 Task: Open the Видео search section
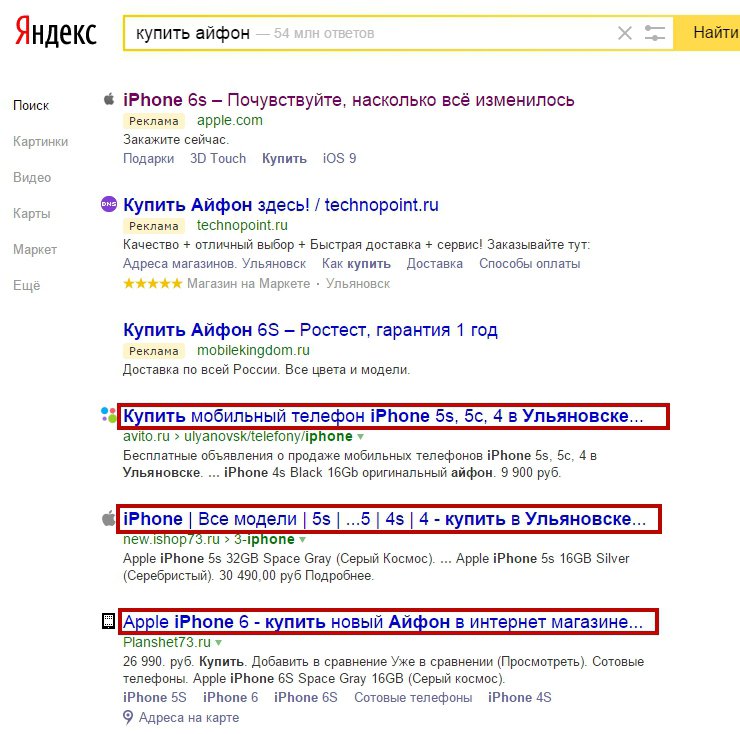click(x=32, y=178)
